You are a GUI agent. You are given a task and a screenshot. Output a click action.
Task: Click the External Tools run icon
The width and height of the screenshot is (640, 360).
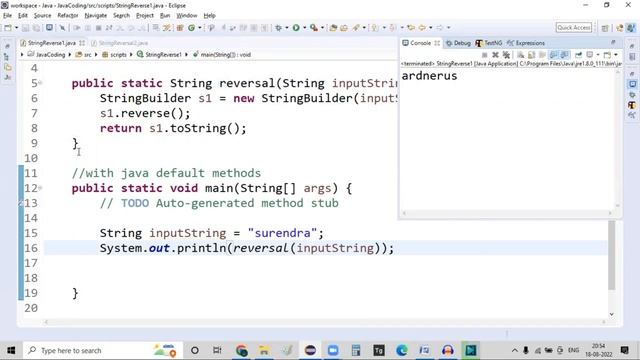click(313, 28)
